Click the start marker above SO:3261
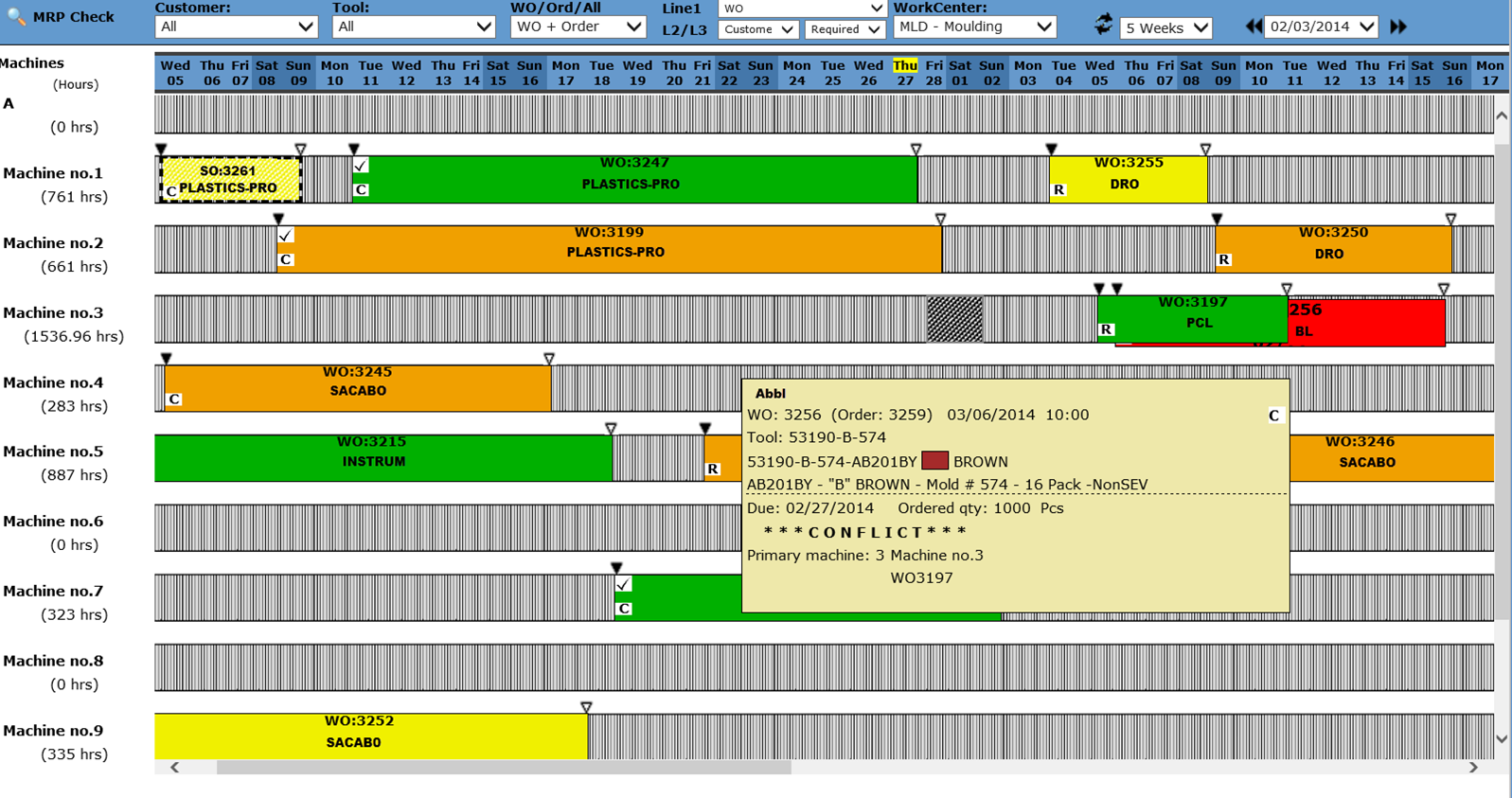 (x=161, y=150)
